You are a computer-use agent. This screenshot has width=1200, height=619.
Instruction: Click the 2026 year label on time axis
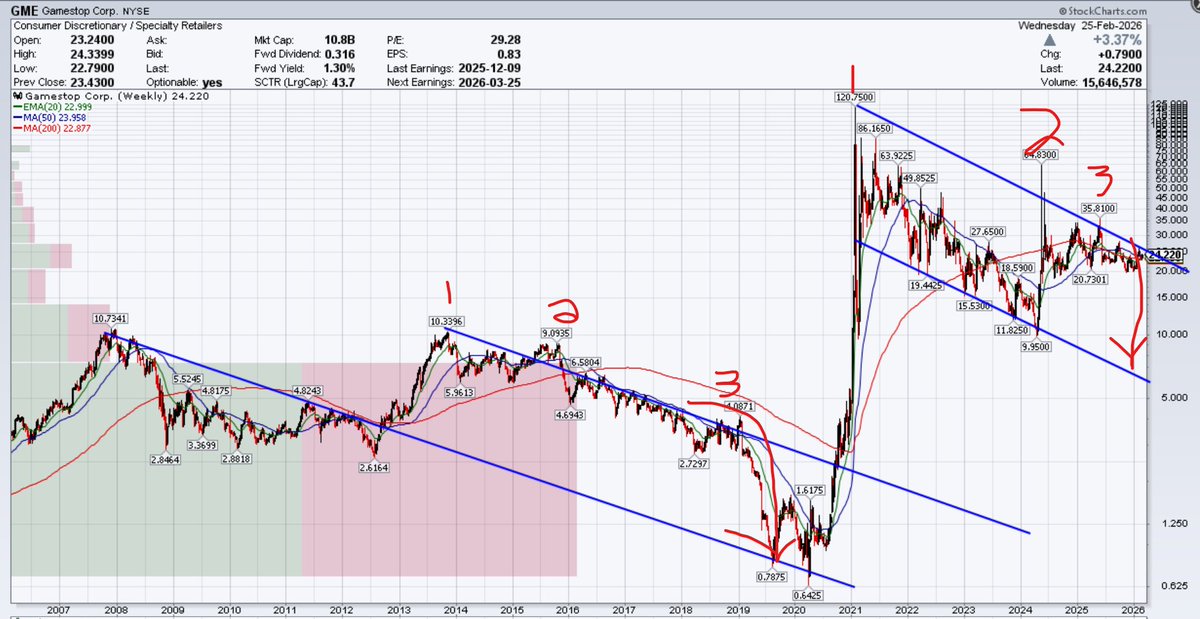pos(1133,609)
